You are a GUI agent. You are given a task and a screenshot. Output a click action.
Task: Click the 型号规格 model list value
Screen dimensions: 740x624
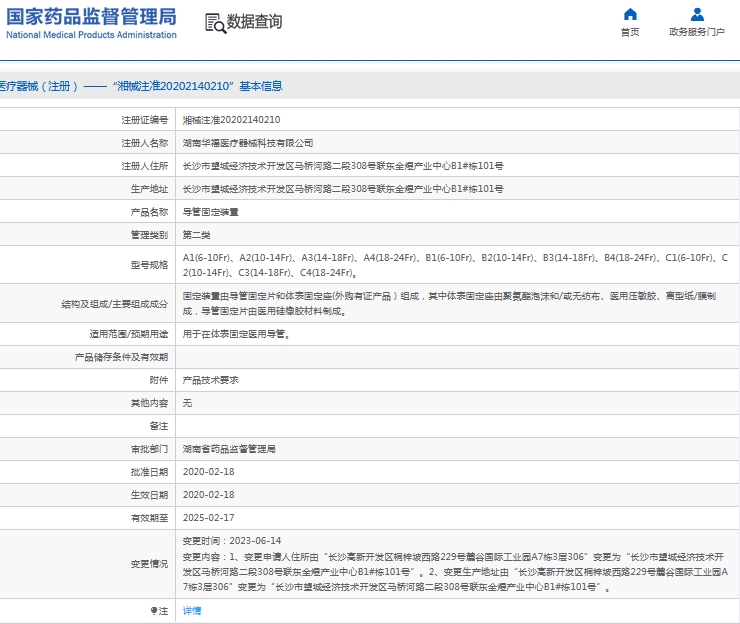click(455, 265)
